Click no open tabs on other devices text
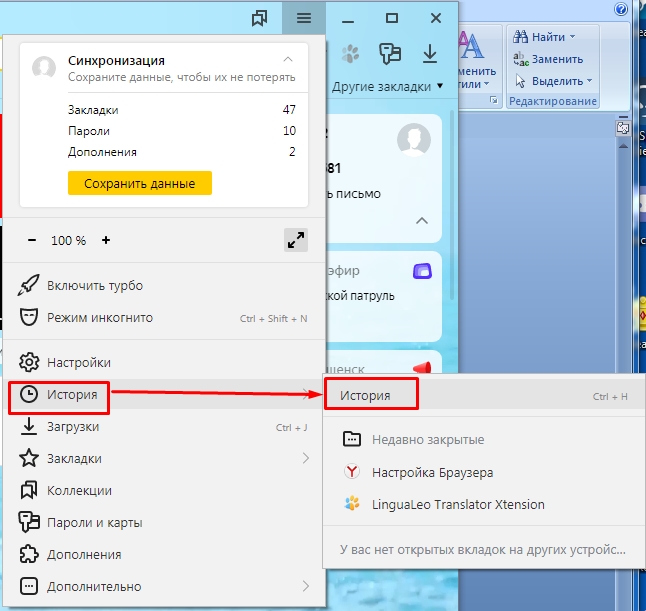 (482, 549)
